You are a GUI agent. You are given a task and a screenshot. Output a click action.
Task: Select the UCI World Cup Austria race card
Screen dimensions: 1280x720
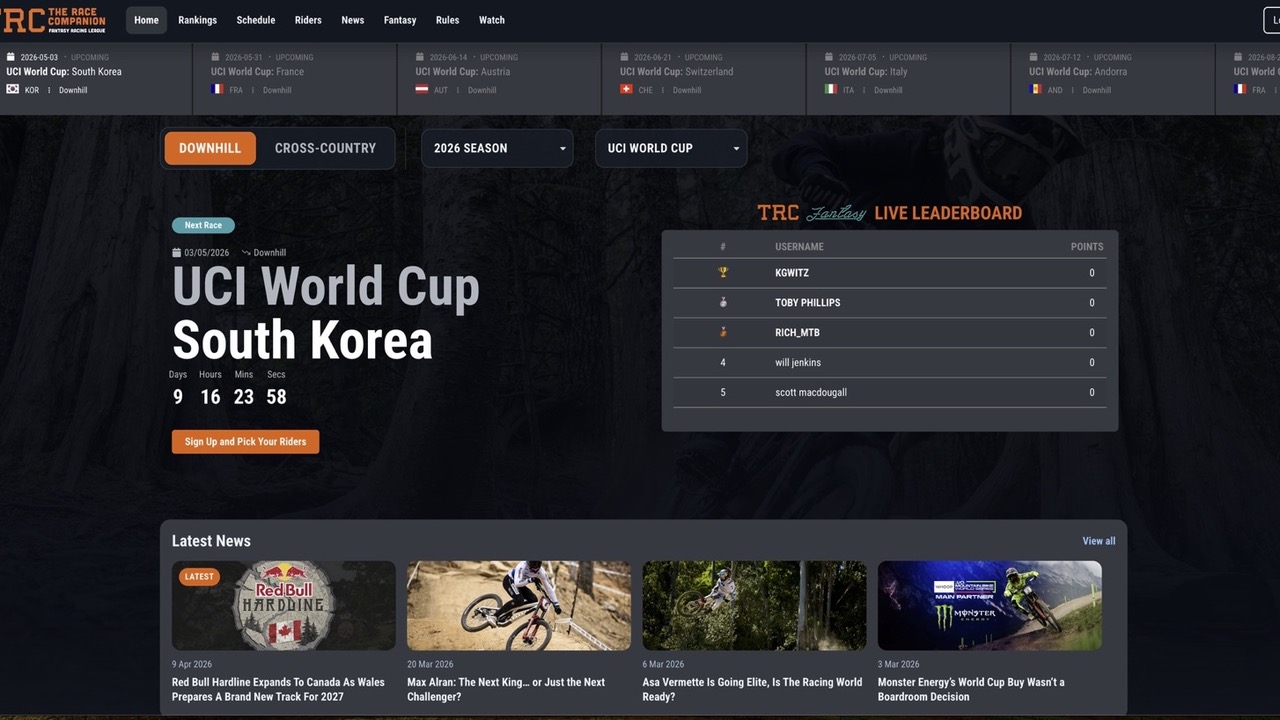coord(499,78)
